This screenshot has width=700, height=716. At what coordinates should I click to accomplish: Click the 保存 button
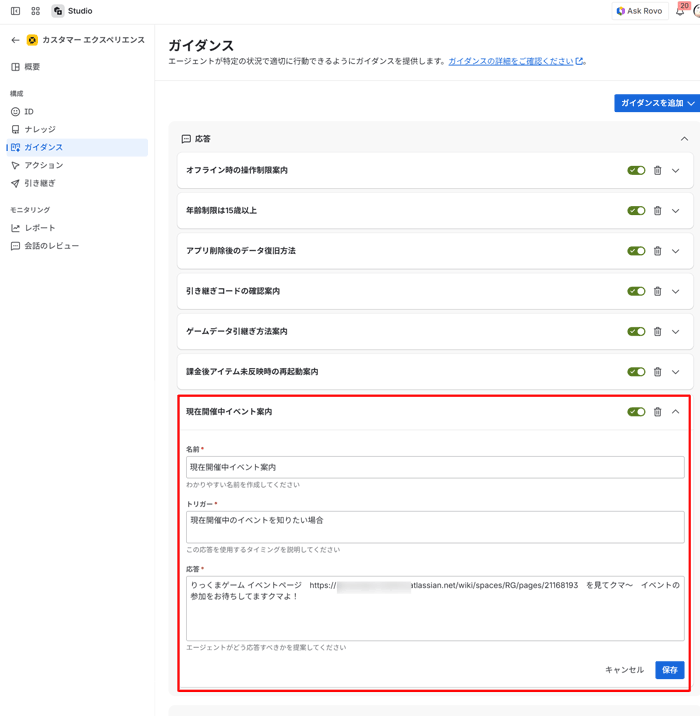click(669, 670)
